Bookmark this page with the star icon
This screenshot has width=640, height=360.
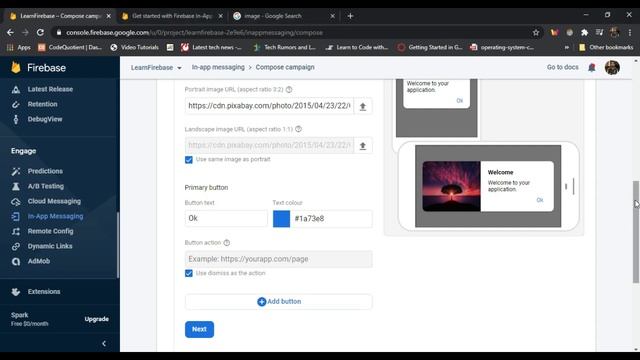536,32
